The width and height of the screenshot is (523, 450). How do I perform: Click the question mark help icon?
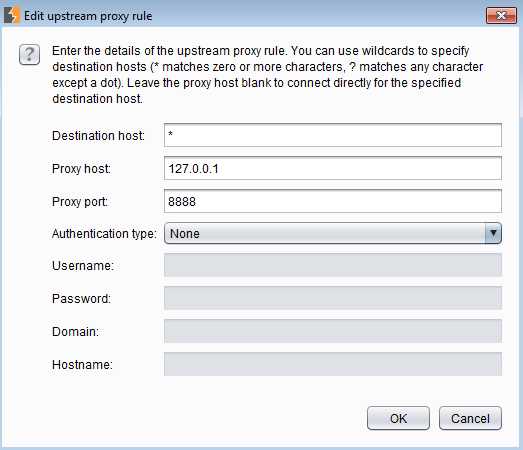pyautogui.click(x=29, y=54)
